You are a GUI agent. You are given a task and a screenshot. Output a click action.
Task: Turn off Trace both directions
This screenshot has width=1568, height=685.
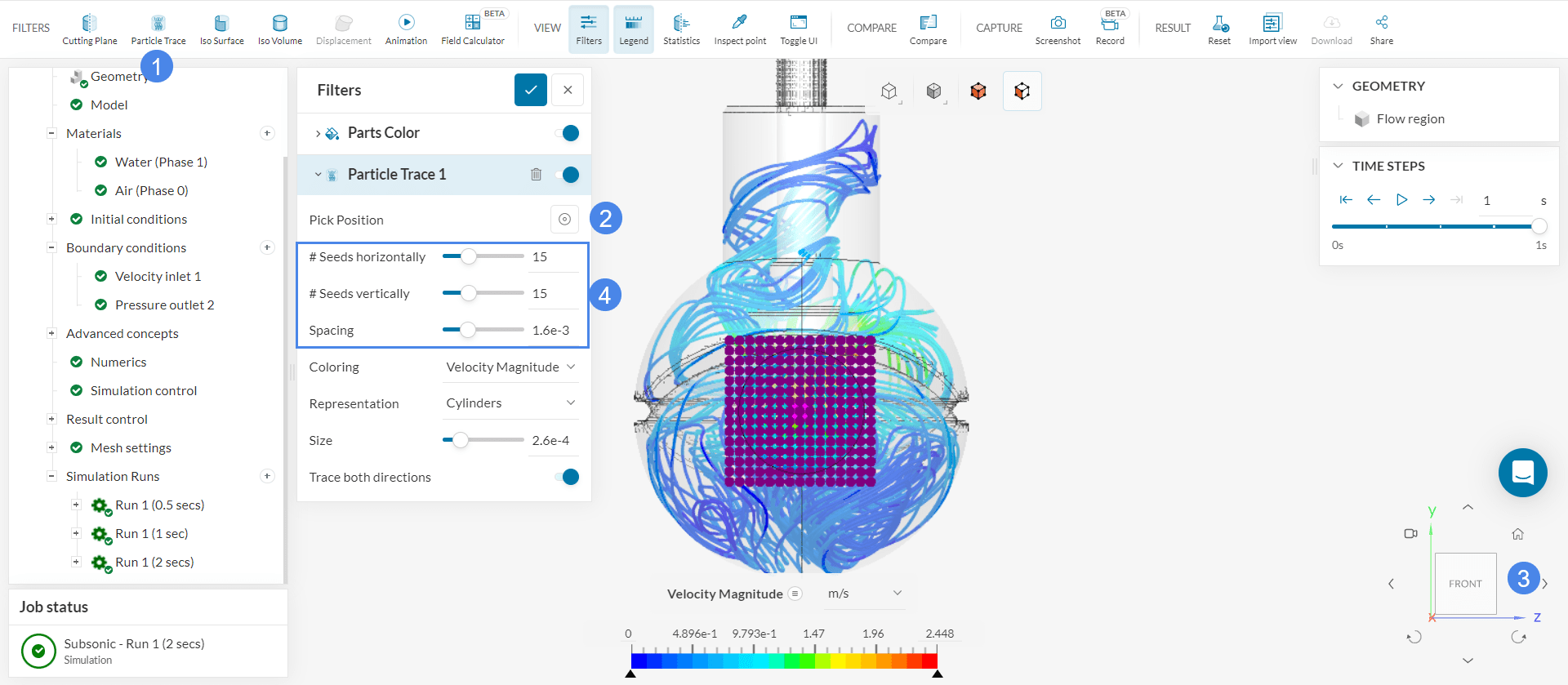(568, 477)
